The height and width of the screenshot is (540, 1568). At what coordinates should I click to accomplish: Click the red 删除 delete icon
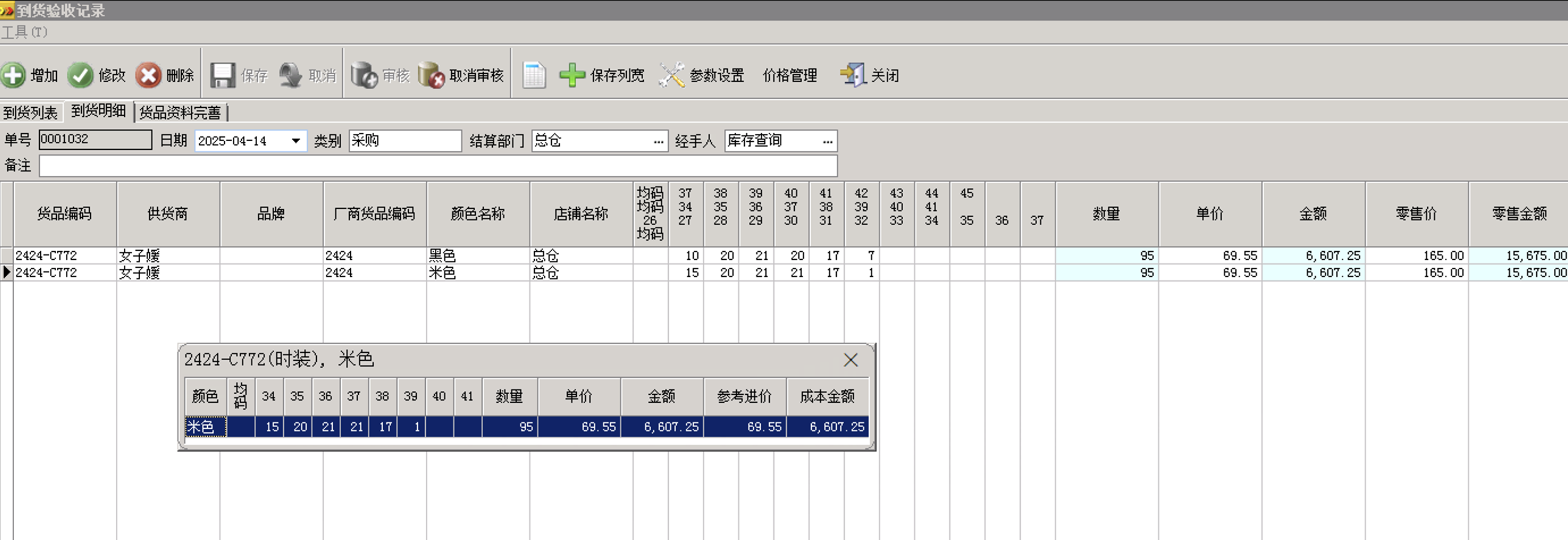(x=148, y=75)
